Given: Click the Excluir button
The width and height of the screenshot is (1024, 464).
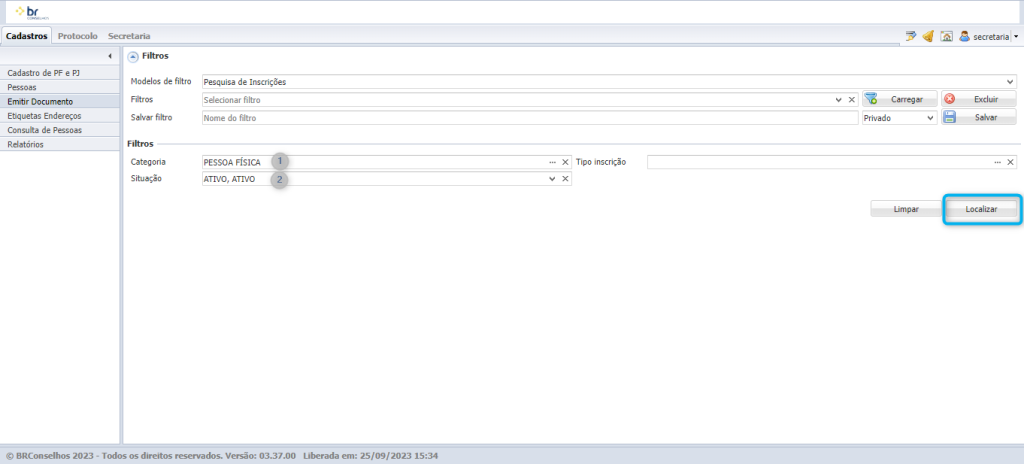Looking at the screenshot, I should tap(979, 99).
